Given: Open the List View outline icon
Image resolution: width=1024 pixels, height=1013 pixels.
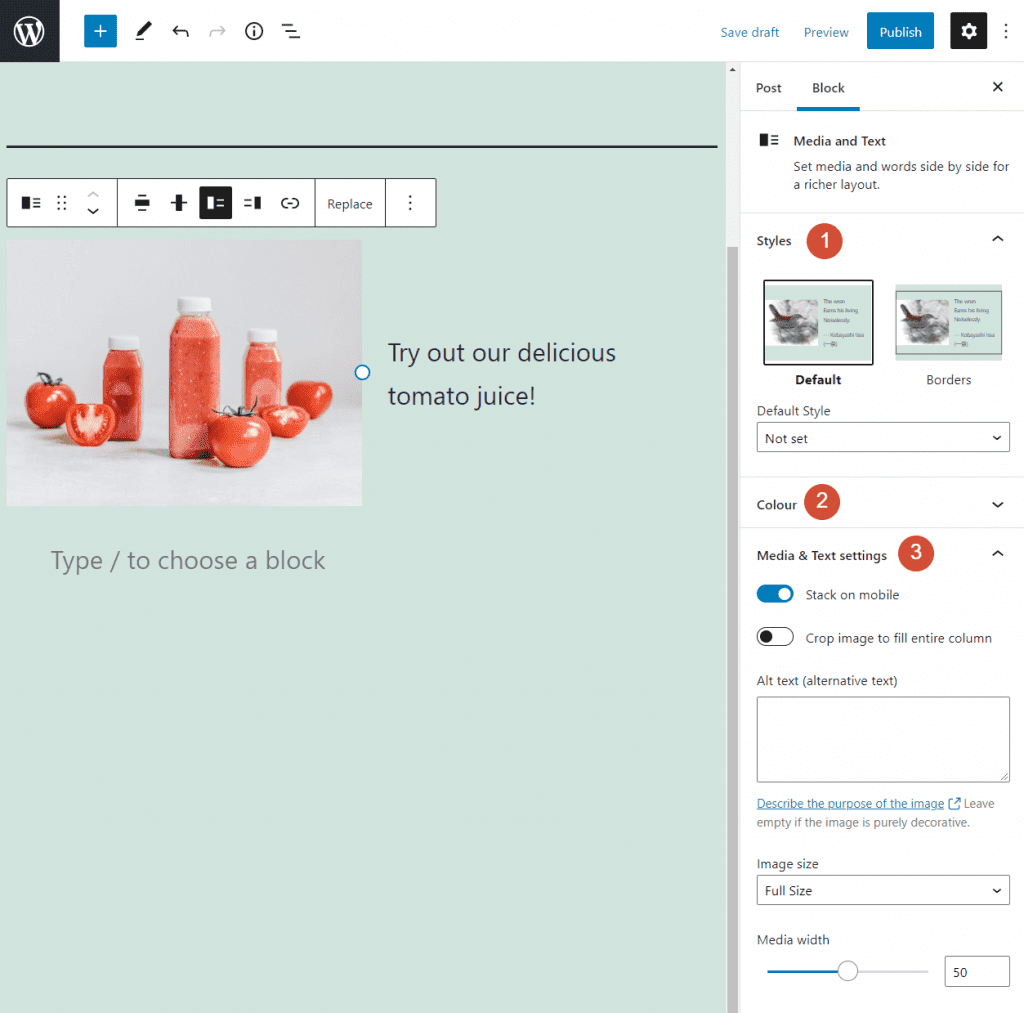Looking at the screenshot, I should click(x=291, y=31).
